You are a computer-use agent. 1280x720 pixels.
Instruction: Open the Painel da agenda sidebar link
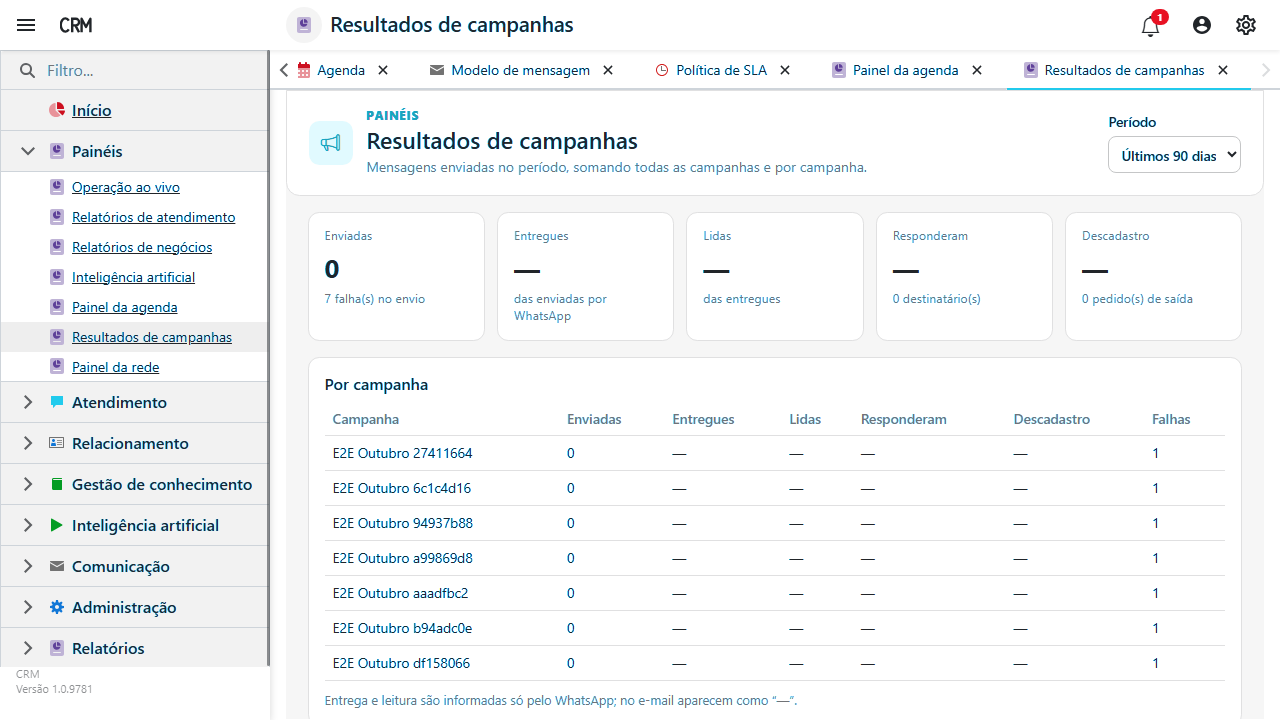[125, 307]
